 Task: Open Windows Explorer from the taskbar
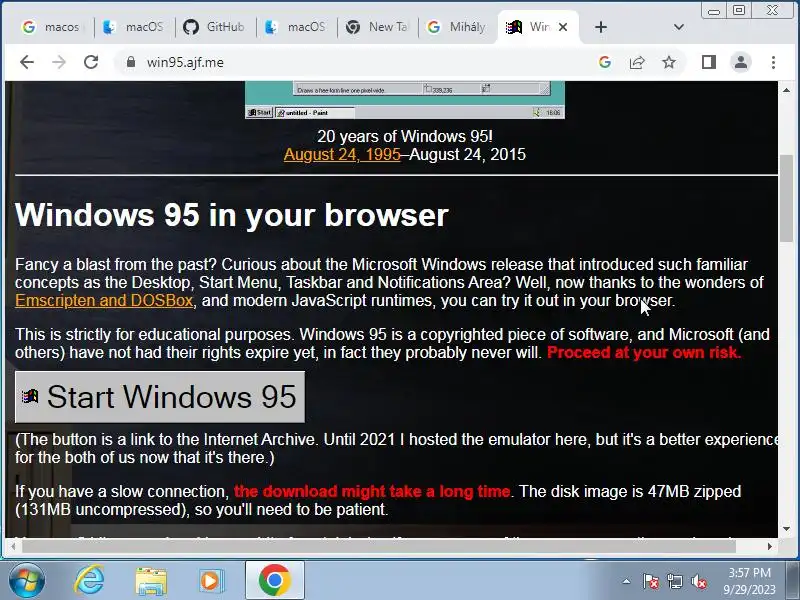151,581
